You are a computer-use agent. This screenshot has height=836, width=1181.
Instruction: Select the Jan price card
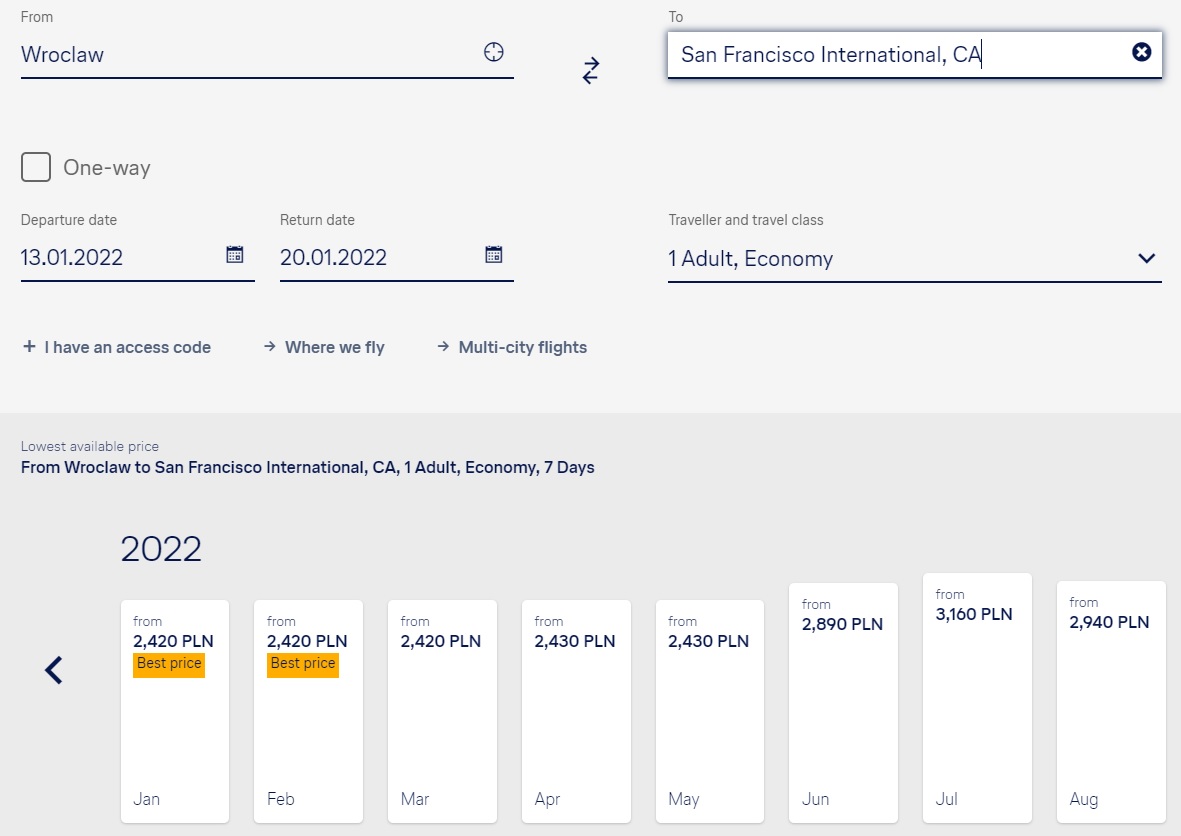click(175, 711)
